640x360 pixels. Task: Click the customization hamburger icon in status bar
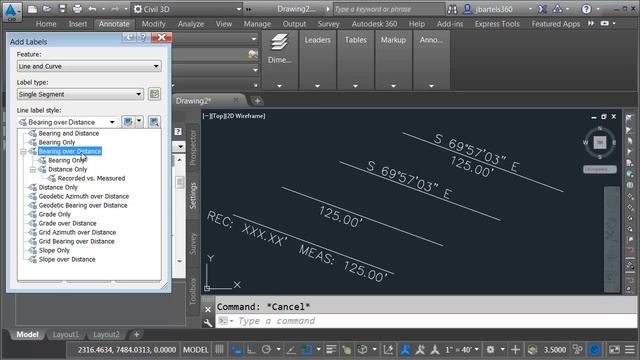(630, 350)
